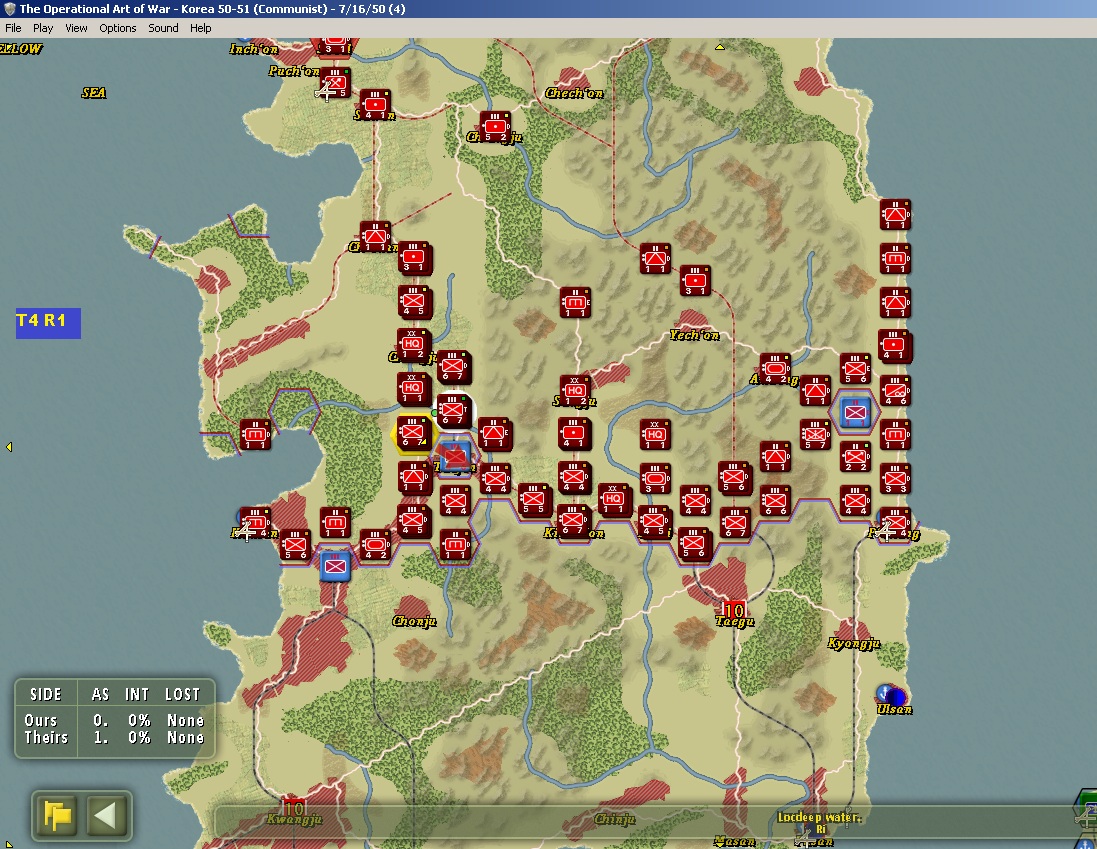
Task: Select the unit on the P'ohang airfield
Action: (x=896, y=524)
